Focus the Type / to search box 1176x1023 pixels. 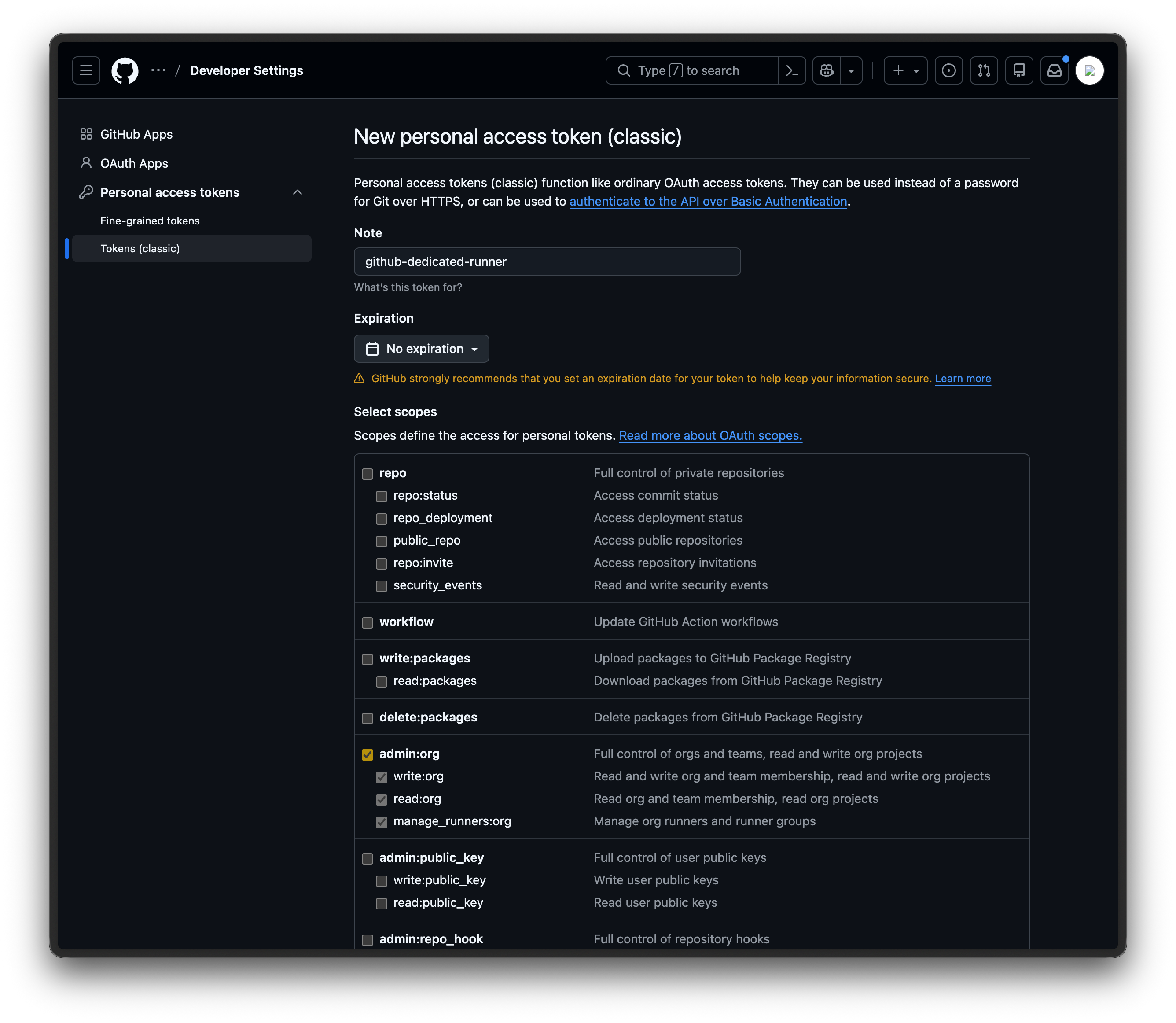(692, 70)
